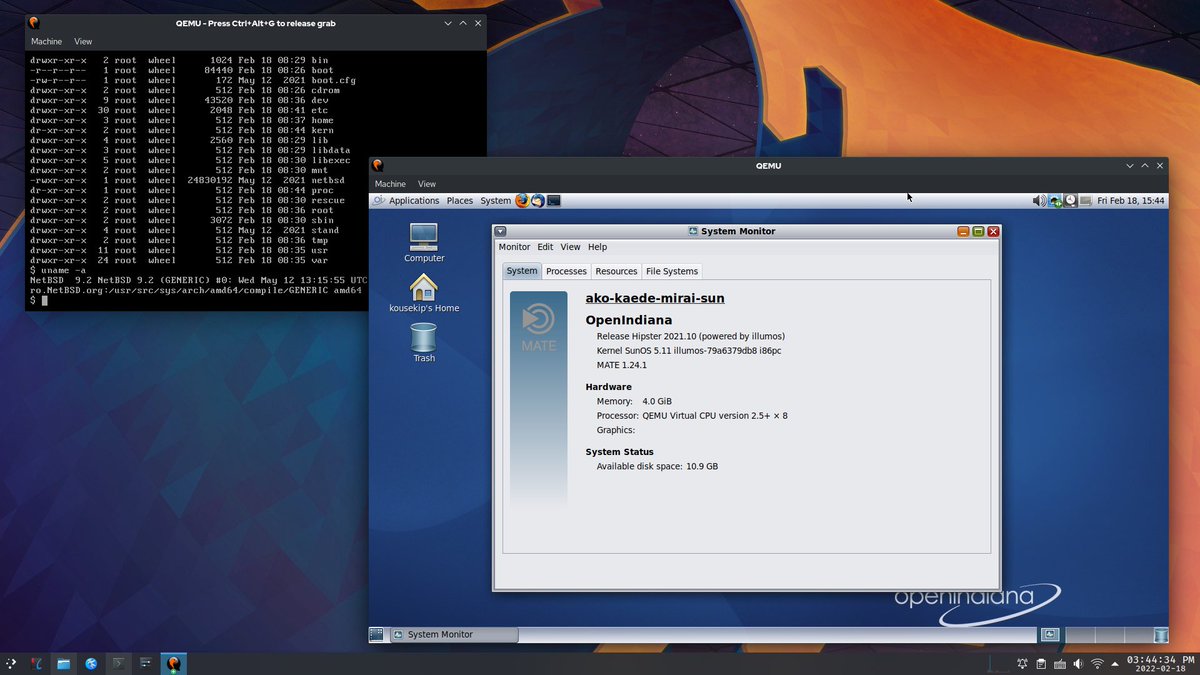The height and width of the screenshot is (675, 1200).
Task: Click the host tray notifications icon
Action: [x=1022, y=663]
